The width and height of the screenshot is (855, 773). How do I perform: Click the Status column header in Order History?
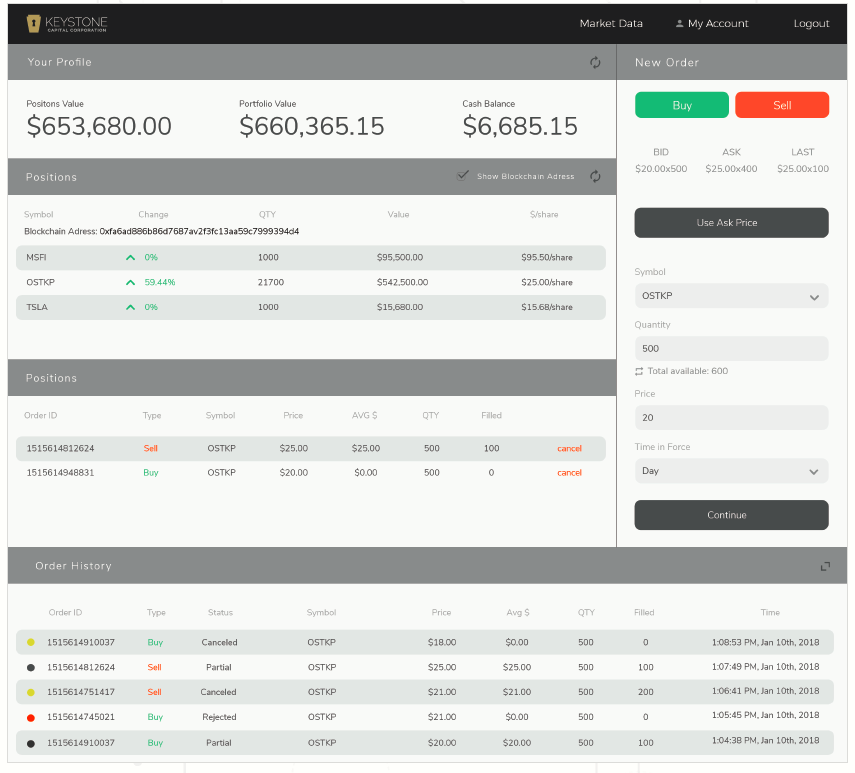tap(220, 613)
